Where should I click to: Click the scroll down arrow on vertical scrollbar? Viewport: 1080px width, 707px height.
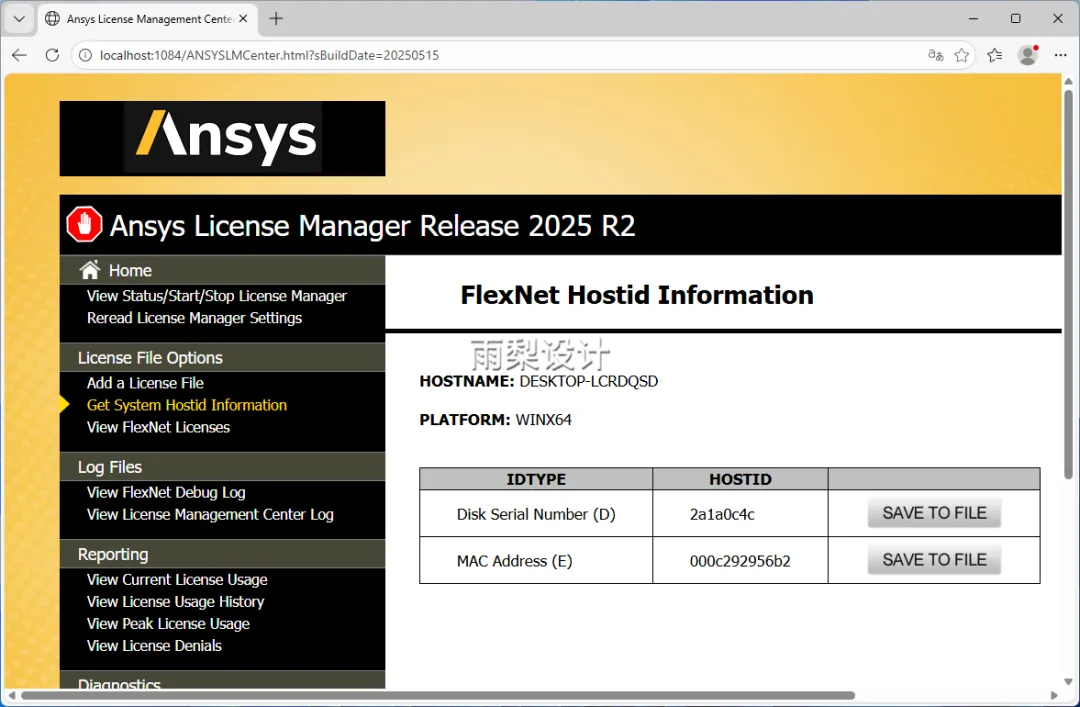(1068, 682)
